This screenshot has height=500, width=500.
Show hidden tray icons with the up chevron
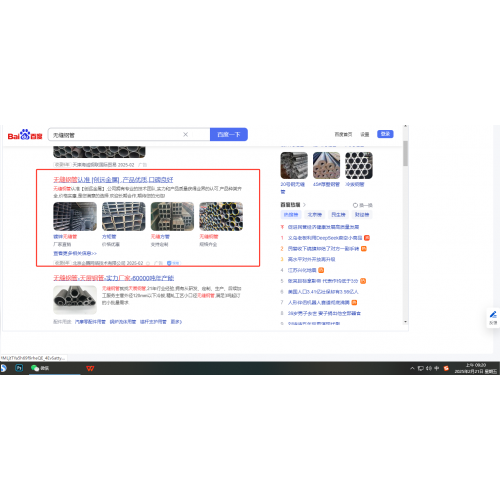tap(412, 368)
